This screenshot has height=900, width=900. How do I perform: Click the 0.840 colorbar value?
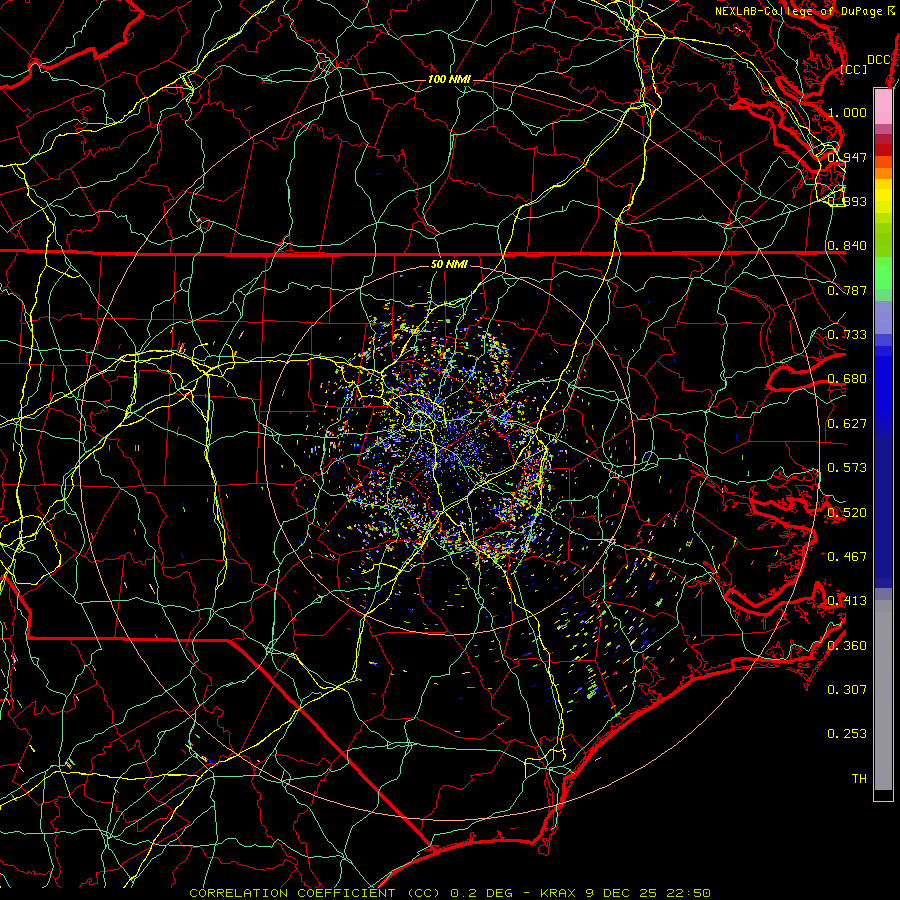pyautogui.click(x=847, y=246)
